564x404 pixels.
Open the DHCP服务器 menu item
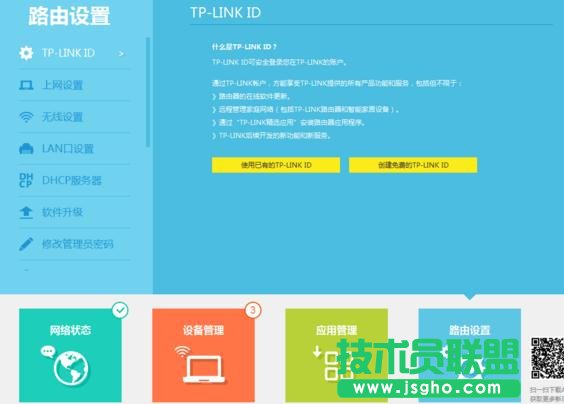click(x=74, y=180)
